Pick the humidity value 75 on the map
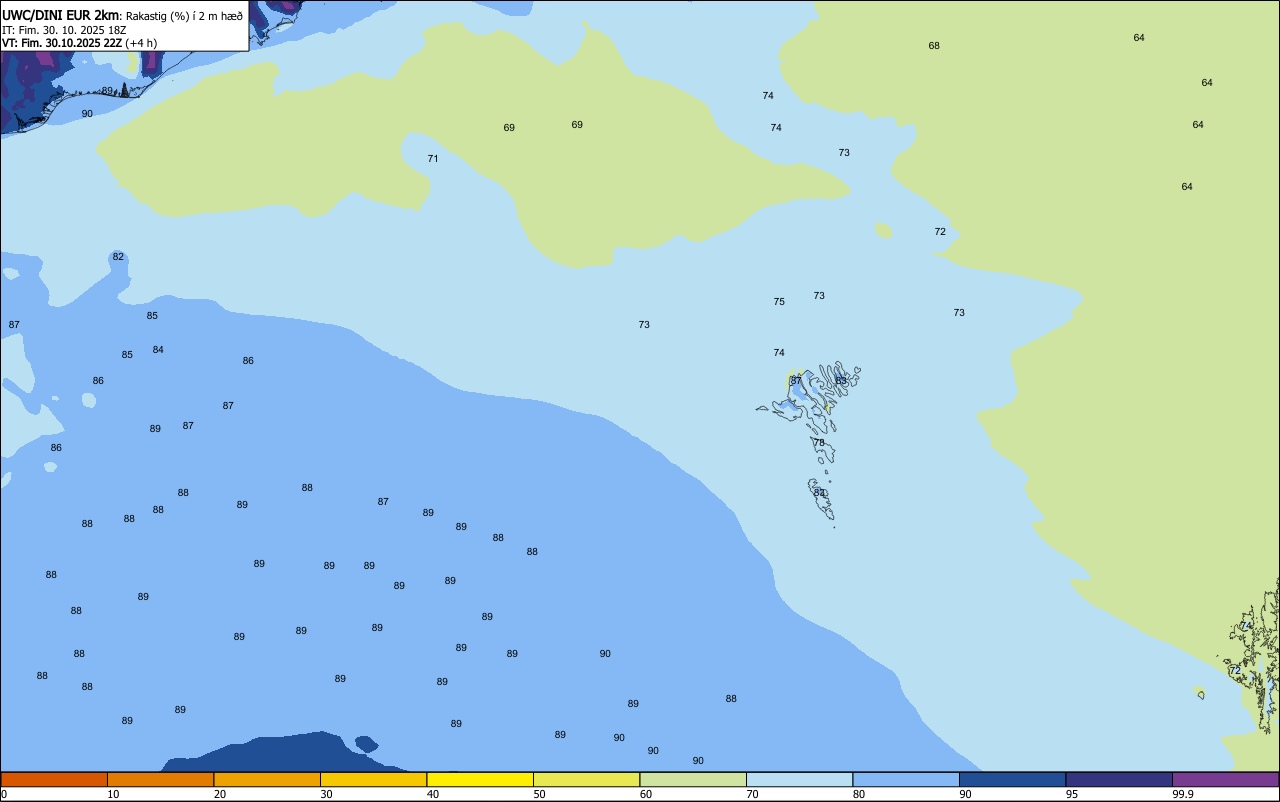Image resolution: width=1280 pixels, height=802 pixels. tap(779, 302)
